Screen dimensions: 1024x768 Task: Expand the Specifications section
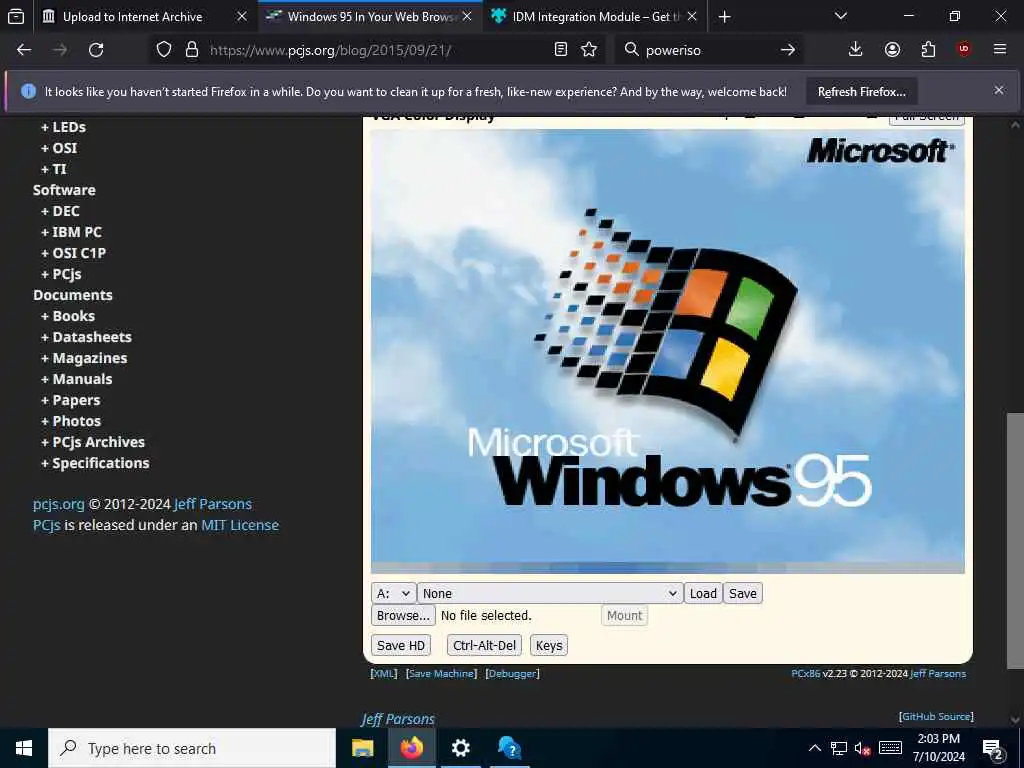coord(95,463)
